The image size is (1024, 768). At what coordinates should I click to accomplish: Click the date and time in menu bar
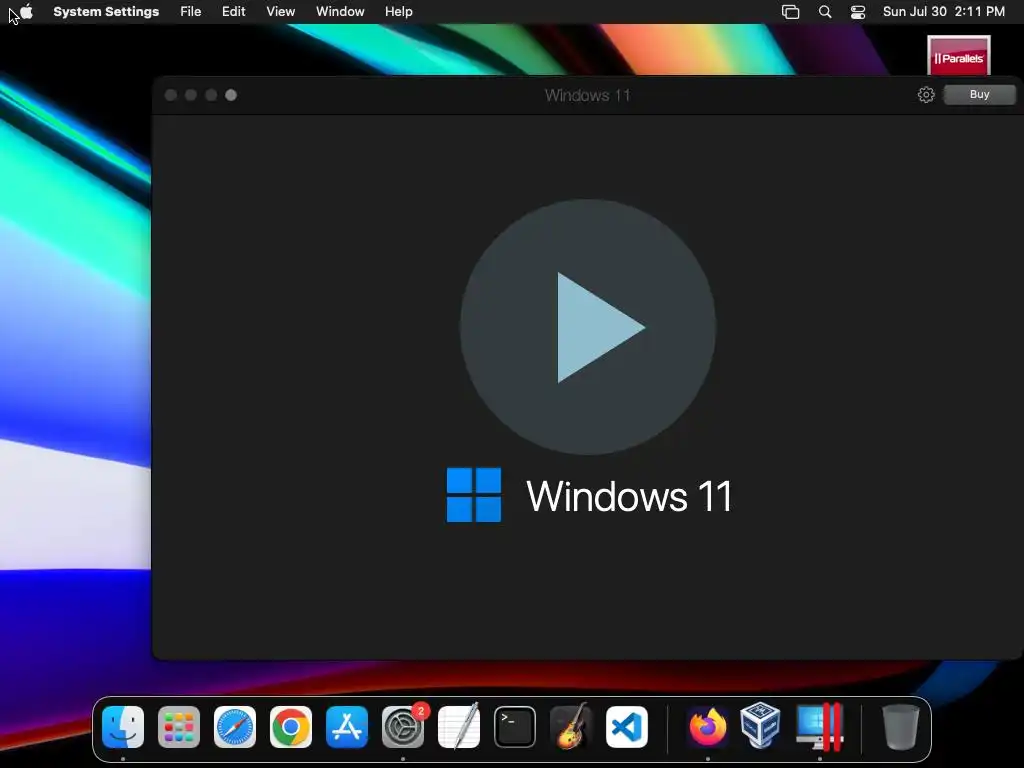pos(944,11)
